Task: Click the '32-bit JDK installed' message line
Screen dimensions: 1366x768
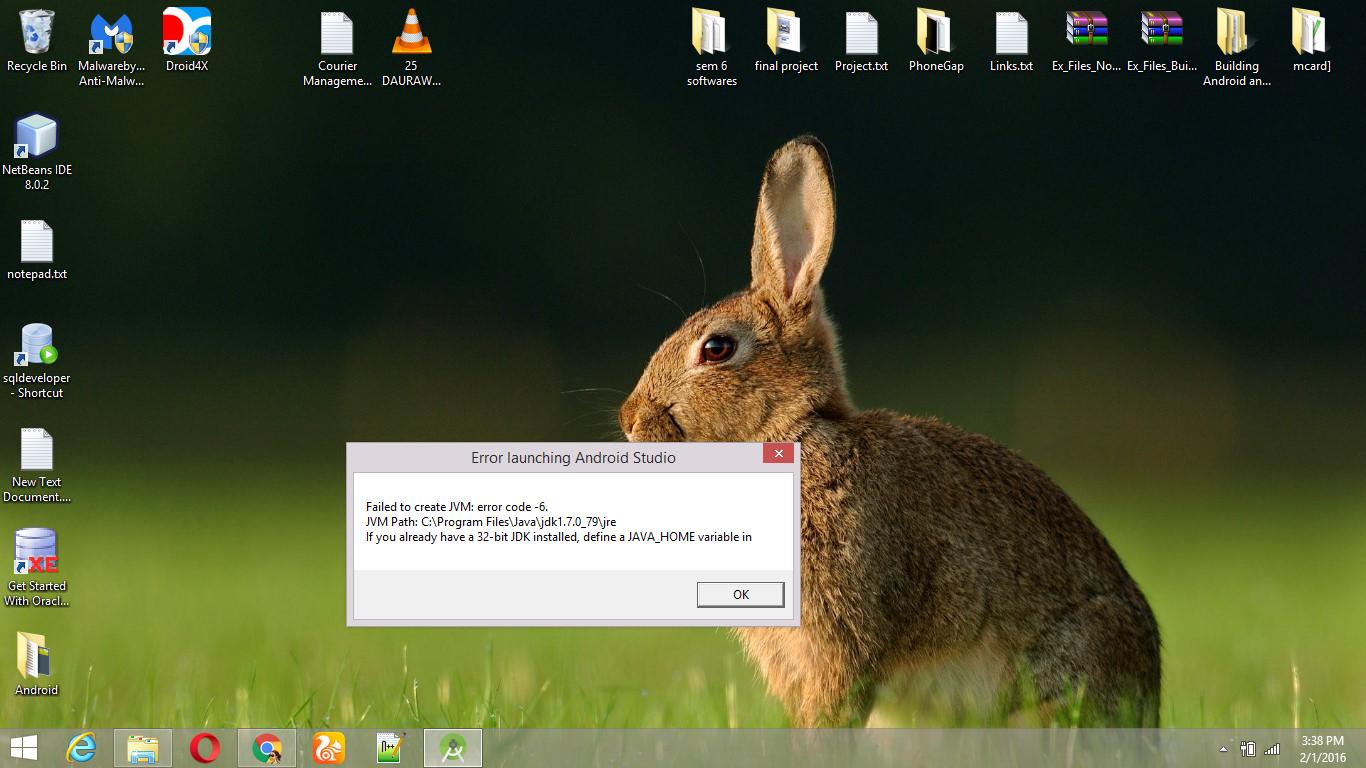Action: click(x=559, y=537)
